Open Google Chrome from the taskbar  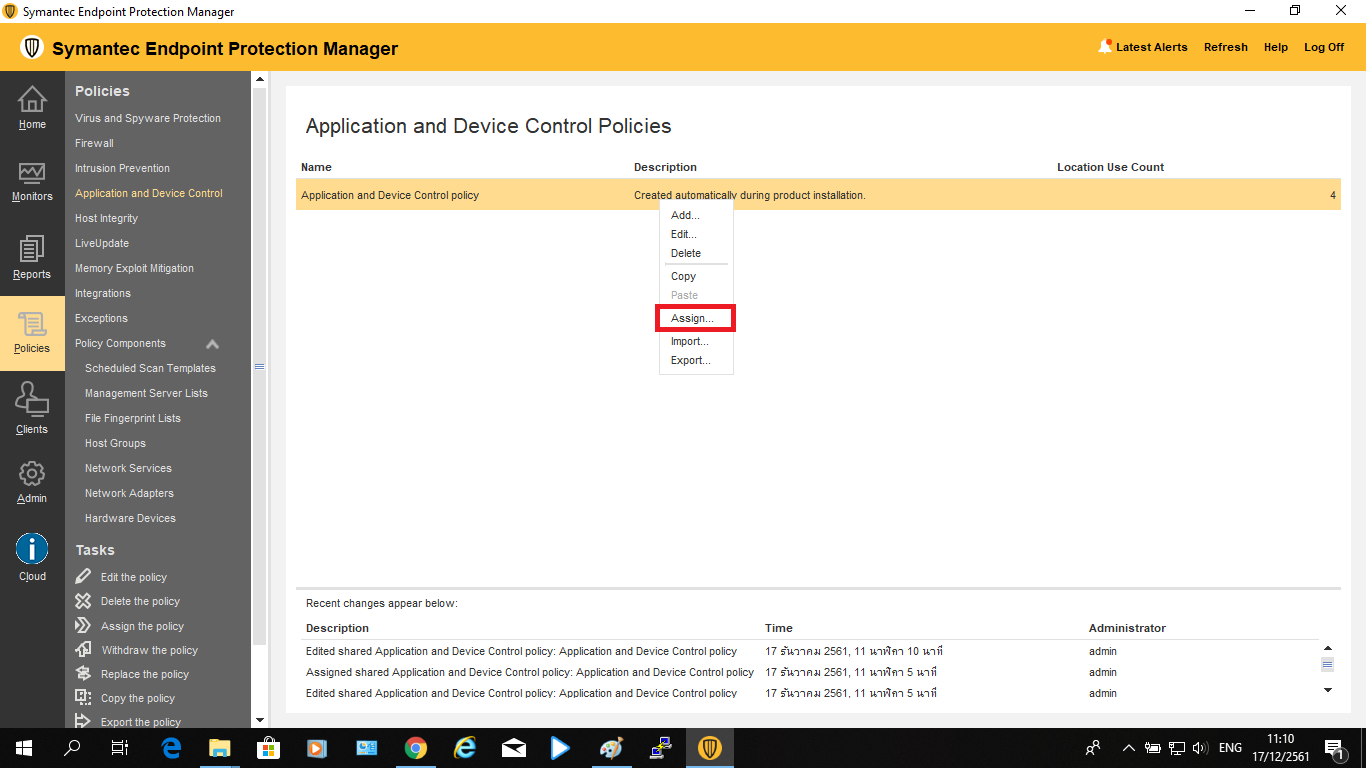(416, 748)
